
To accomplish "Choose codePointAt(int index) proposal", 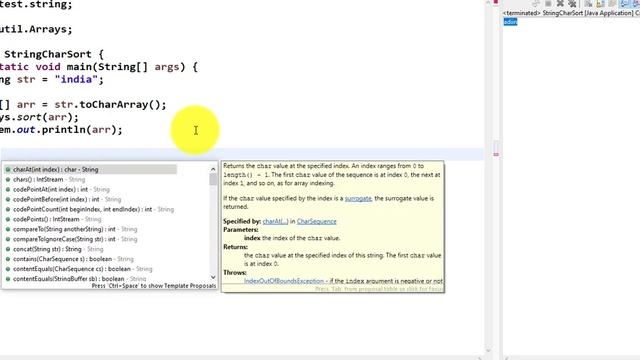I will [57, 189].
